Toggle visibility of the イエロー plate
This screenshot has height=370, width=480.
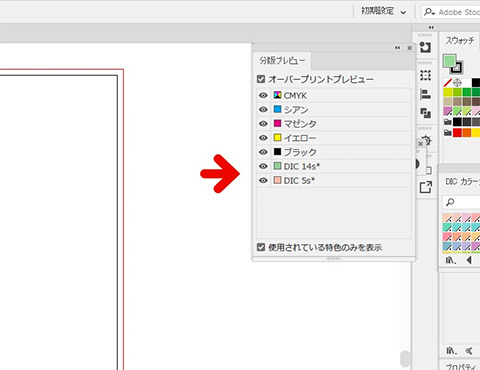[263, 138]
